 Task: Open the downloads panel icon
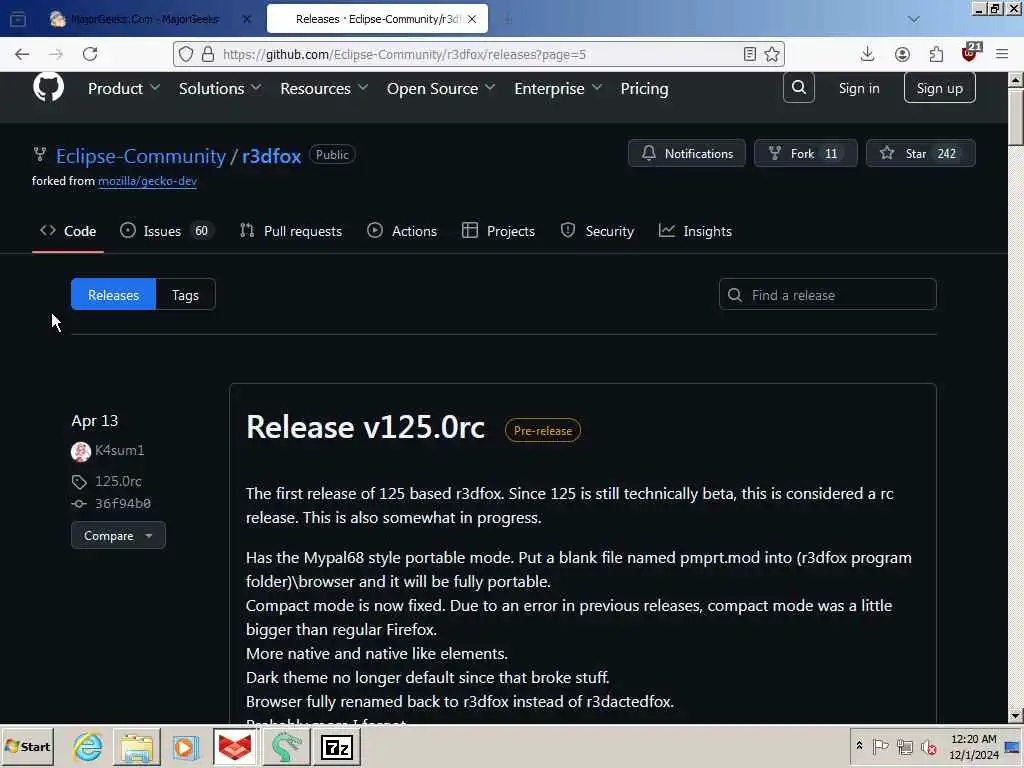tap(867, 54)
